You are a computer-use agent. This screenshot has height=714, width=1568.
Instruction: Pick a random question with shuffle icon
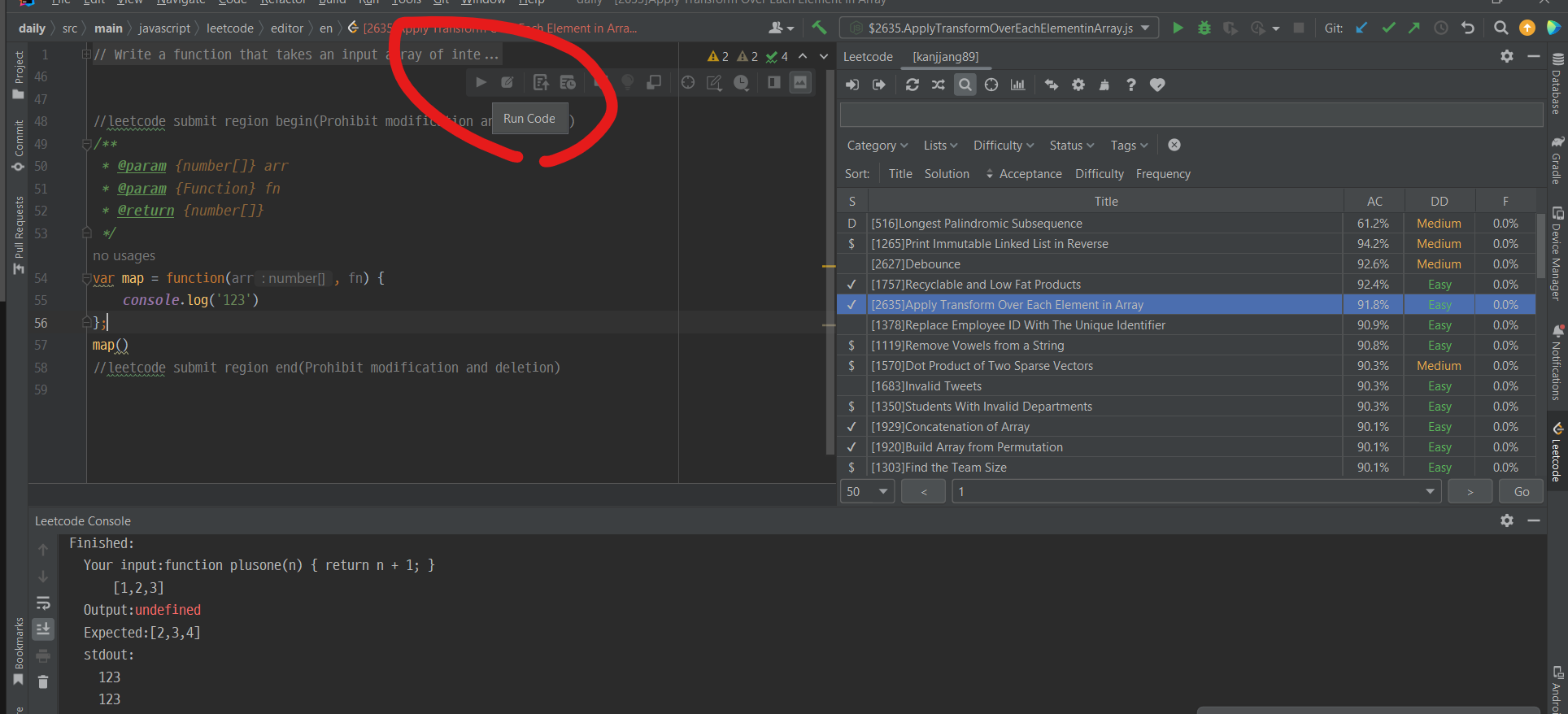[x=938, y=85]
